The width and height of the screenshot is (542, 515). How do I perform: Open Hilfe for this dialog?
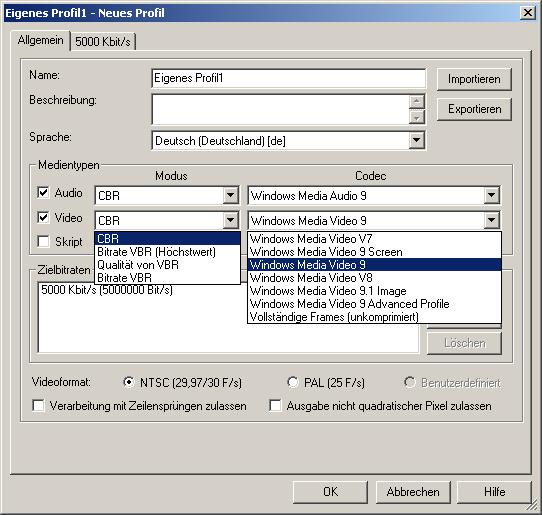[x=494, y=492]
